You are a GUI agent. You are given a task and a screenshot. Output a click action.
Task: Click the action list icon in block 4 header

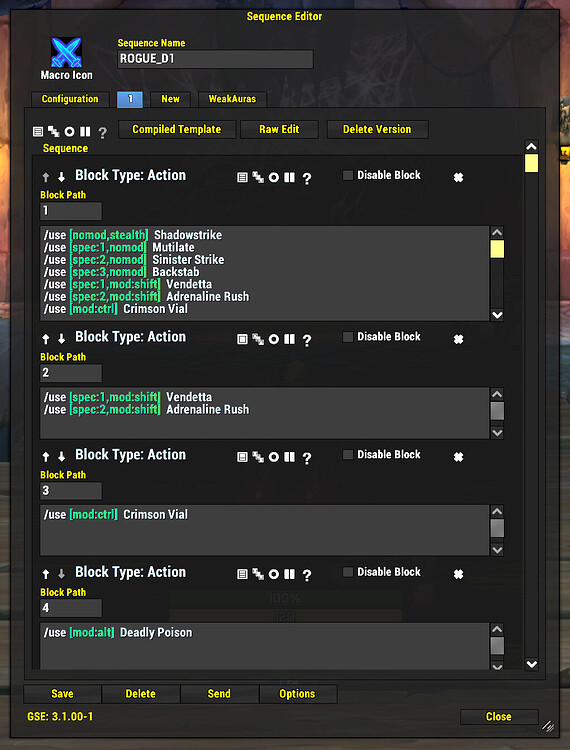point(242,574)
